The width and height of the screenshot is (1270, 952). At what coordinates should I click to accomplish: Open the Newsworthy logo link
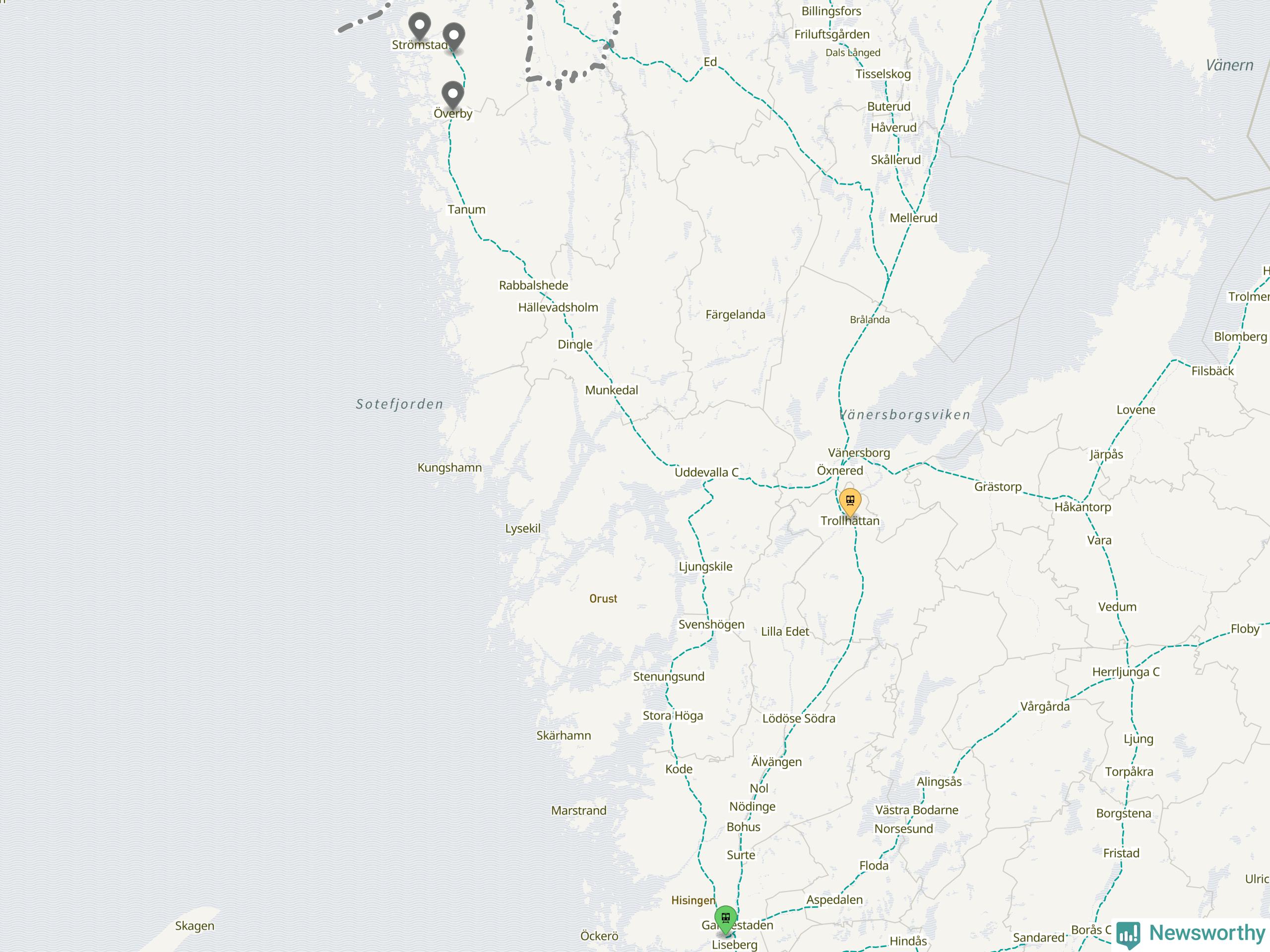click(x=1191, y=934)
